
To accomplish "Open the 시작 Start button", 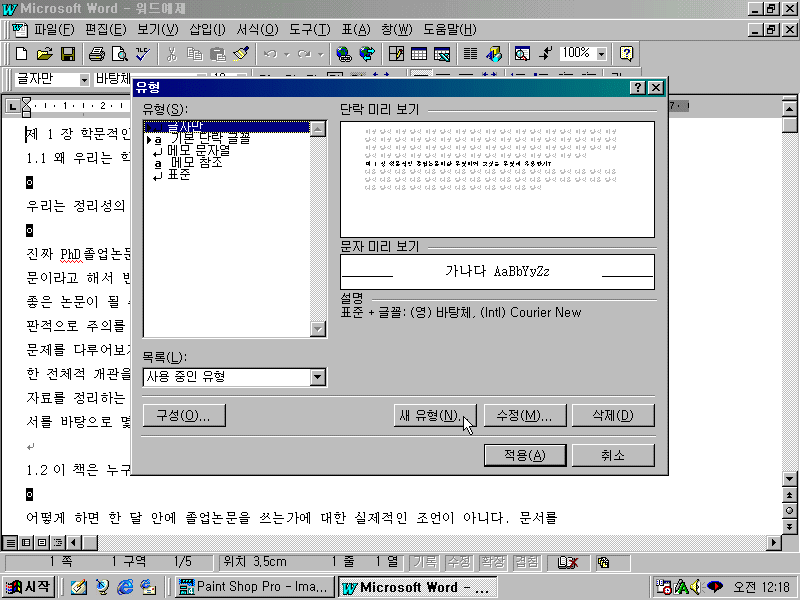I will point(29,587).
